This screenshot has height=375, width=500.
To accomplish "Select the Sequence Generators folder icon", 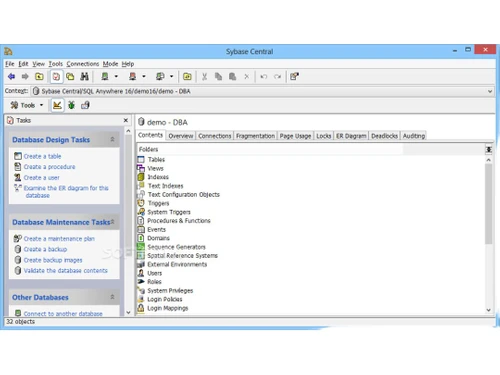I will coord(141,247).
